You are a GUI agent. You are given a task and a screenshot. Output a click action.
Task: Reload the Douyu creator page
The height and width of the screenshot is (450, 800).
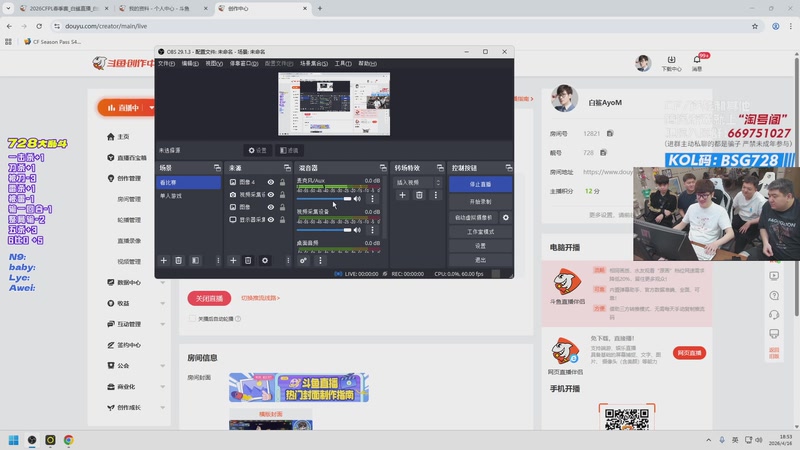click(x=39, y=26)
